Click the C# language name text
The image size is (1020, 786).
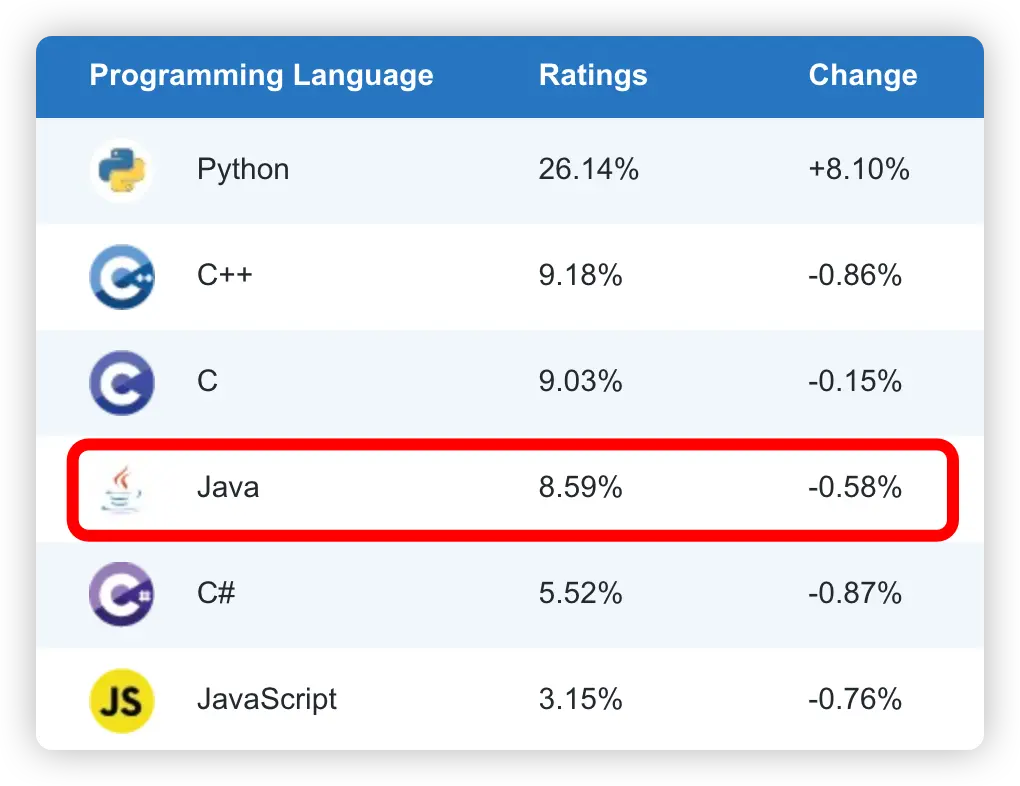tap(216, 594)
